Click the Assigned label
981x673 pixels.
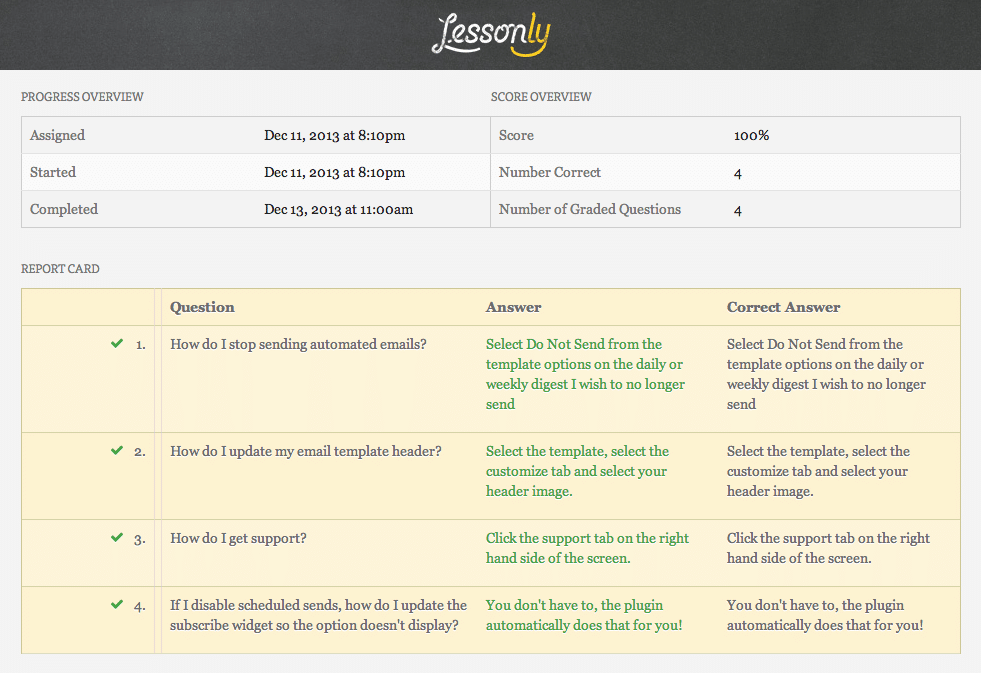tap(58, 135)
